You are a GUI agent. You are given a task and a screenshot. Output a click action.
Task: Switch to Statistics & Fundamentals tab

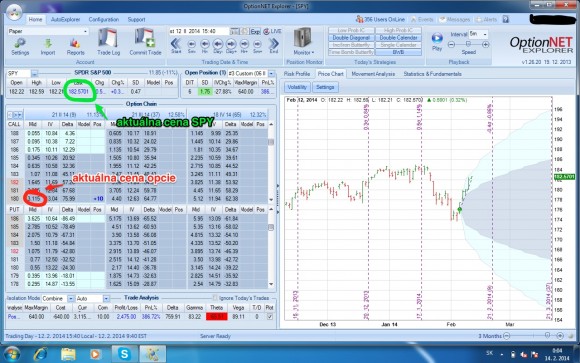[x=433, y=74]
